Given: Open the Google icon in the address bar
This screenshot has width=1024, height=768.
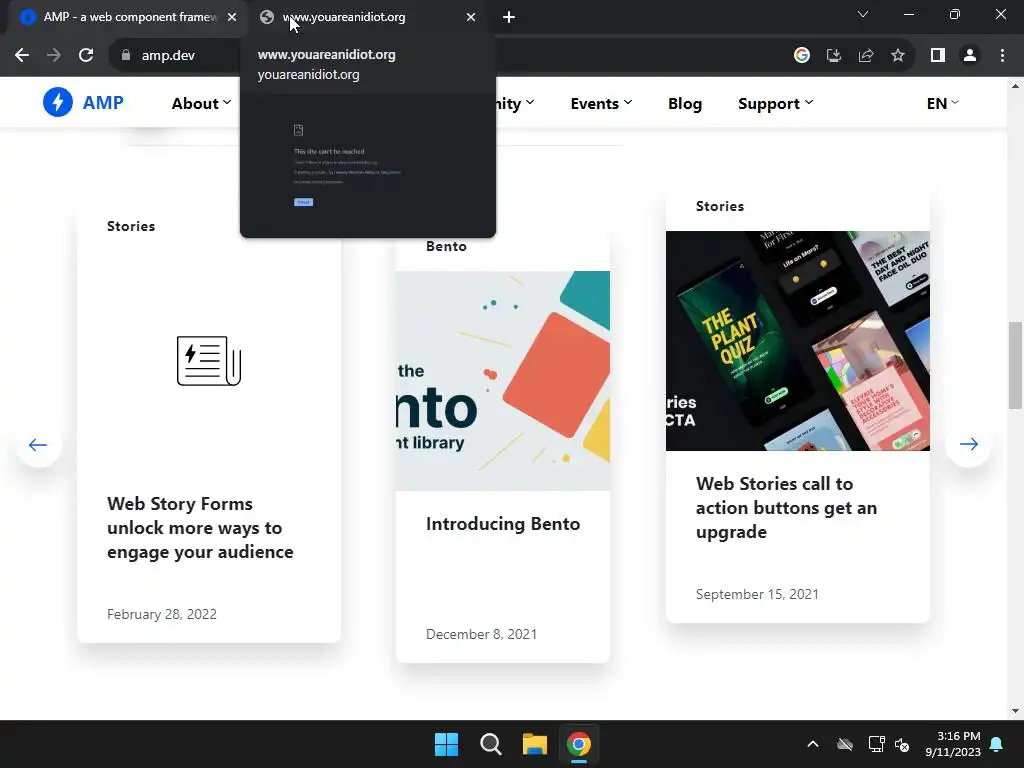Looking at the screenshot, I should click(x=802, y=56).
